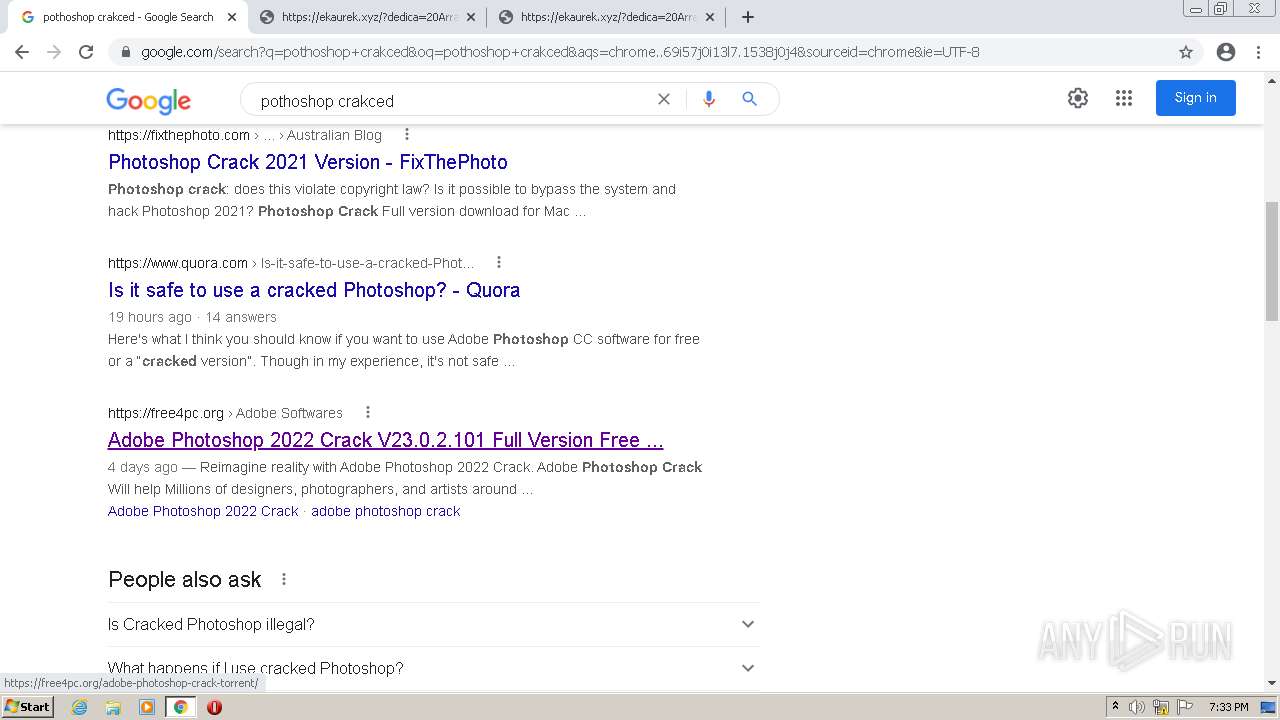This screenshot has width=1280, height=720.
Task: Click the scrollbar up arrow
Action: point(1271,80)
